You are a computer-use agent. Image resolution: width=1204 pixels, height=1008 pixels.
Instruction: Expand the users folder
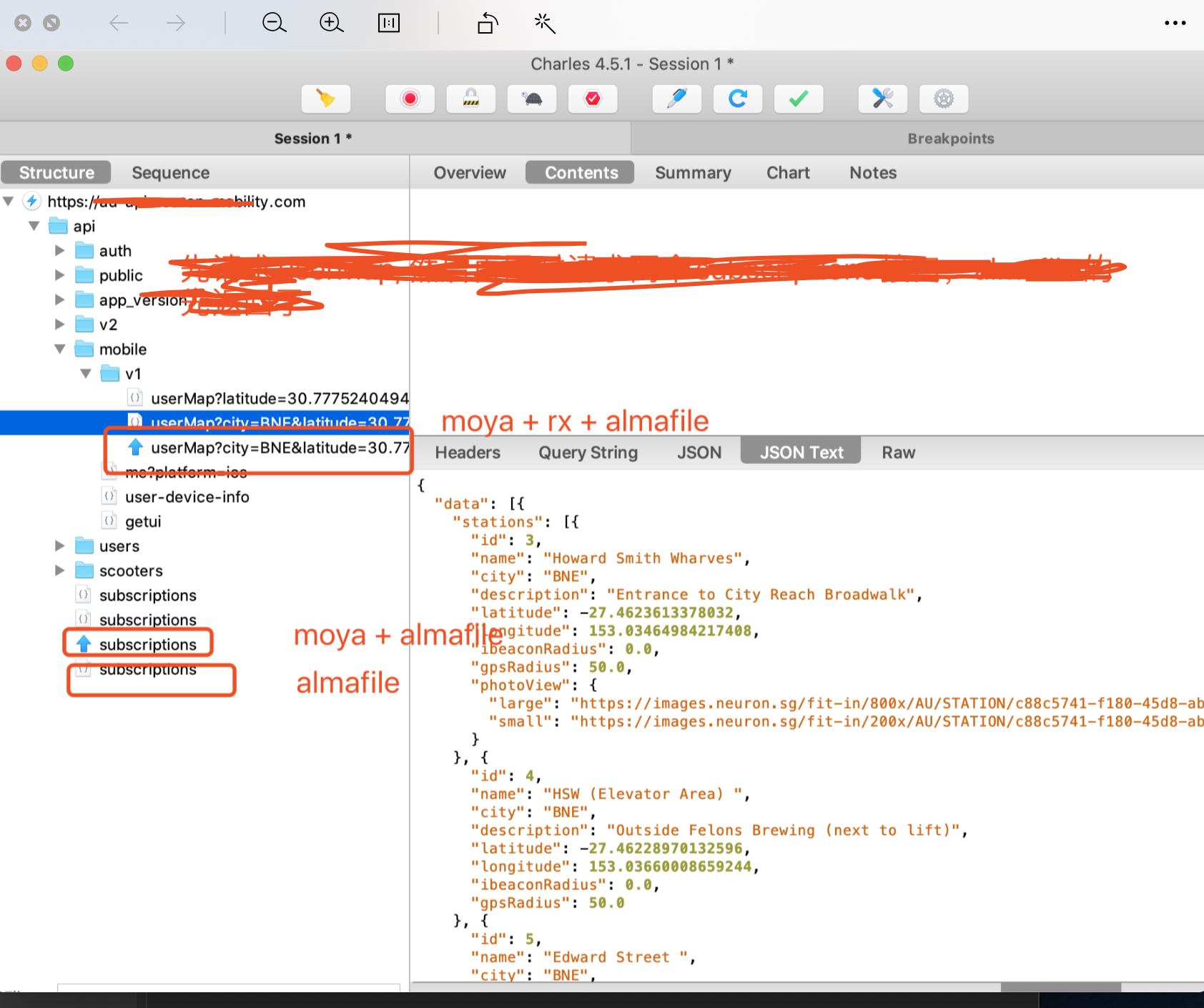59,545
